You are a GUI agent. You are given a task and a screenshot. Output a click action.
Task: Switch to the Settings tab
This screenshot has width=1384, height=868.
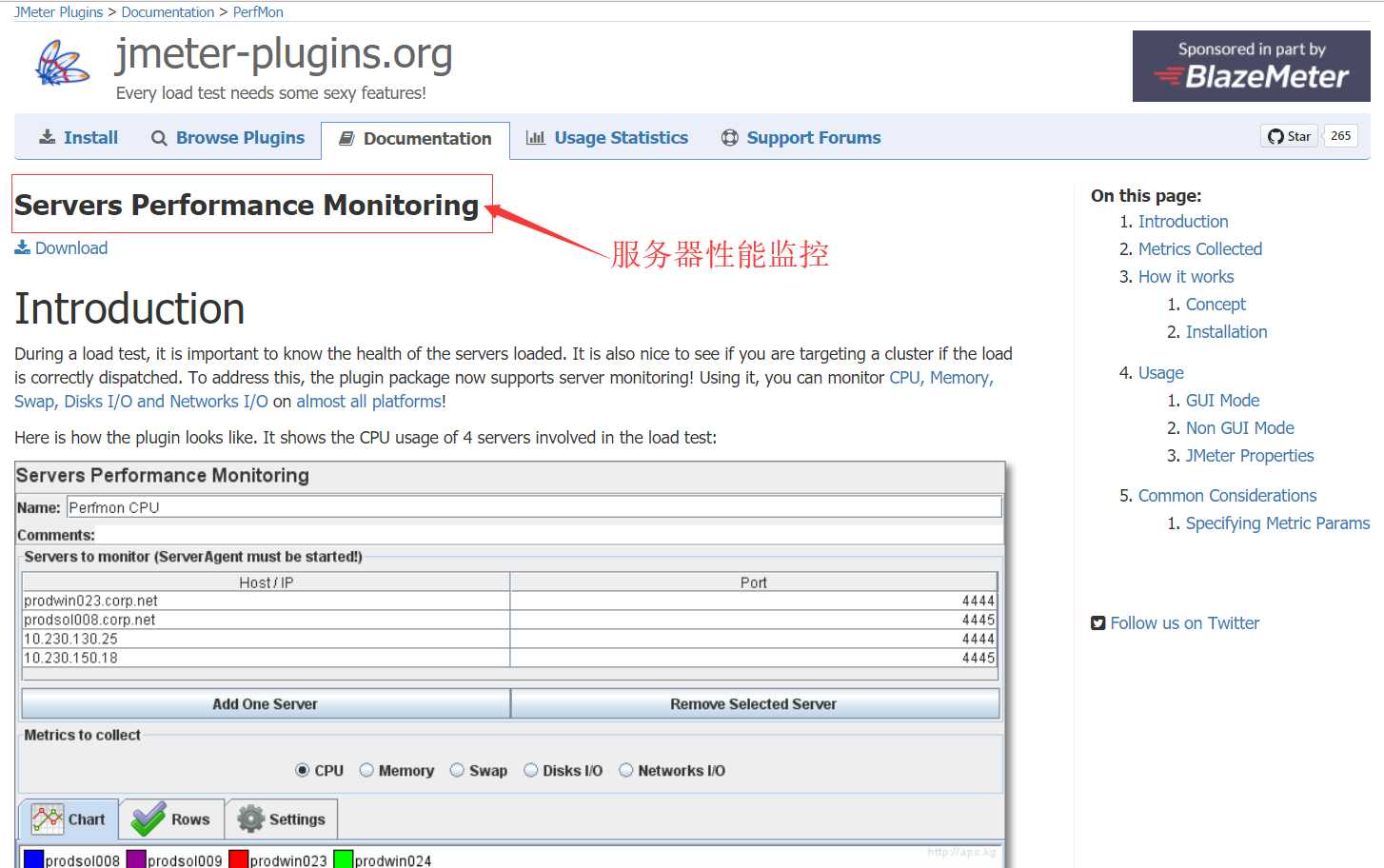click(x=282, y=819)
